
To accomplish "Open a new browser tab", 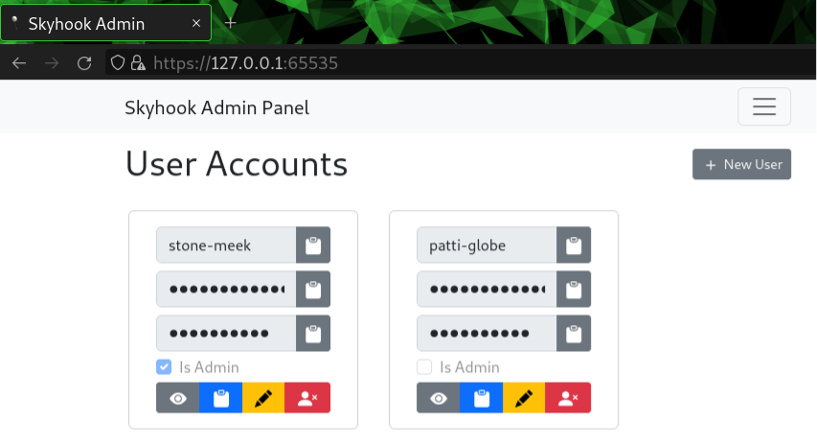I will click(x=231, y=22).
